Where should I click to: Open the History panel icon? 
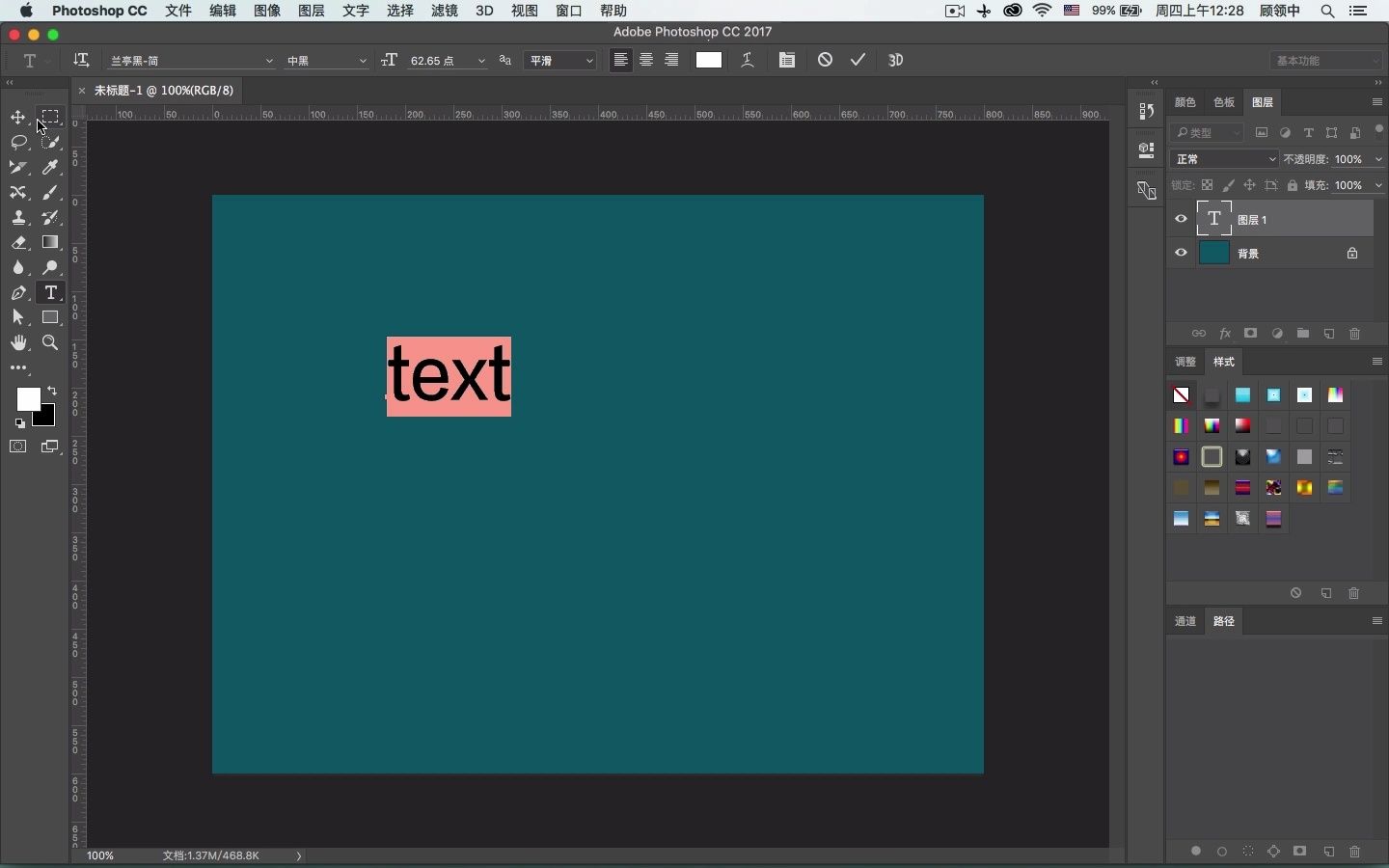coord(1146,112)
